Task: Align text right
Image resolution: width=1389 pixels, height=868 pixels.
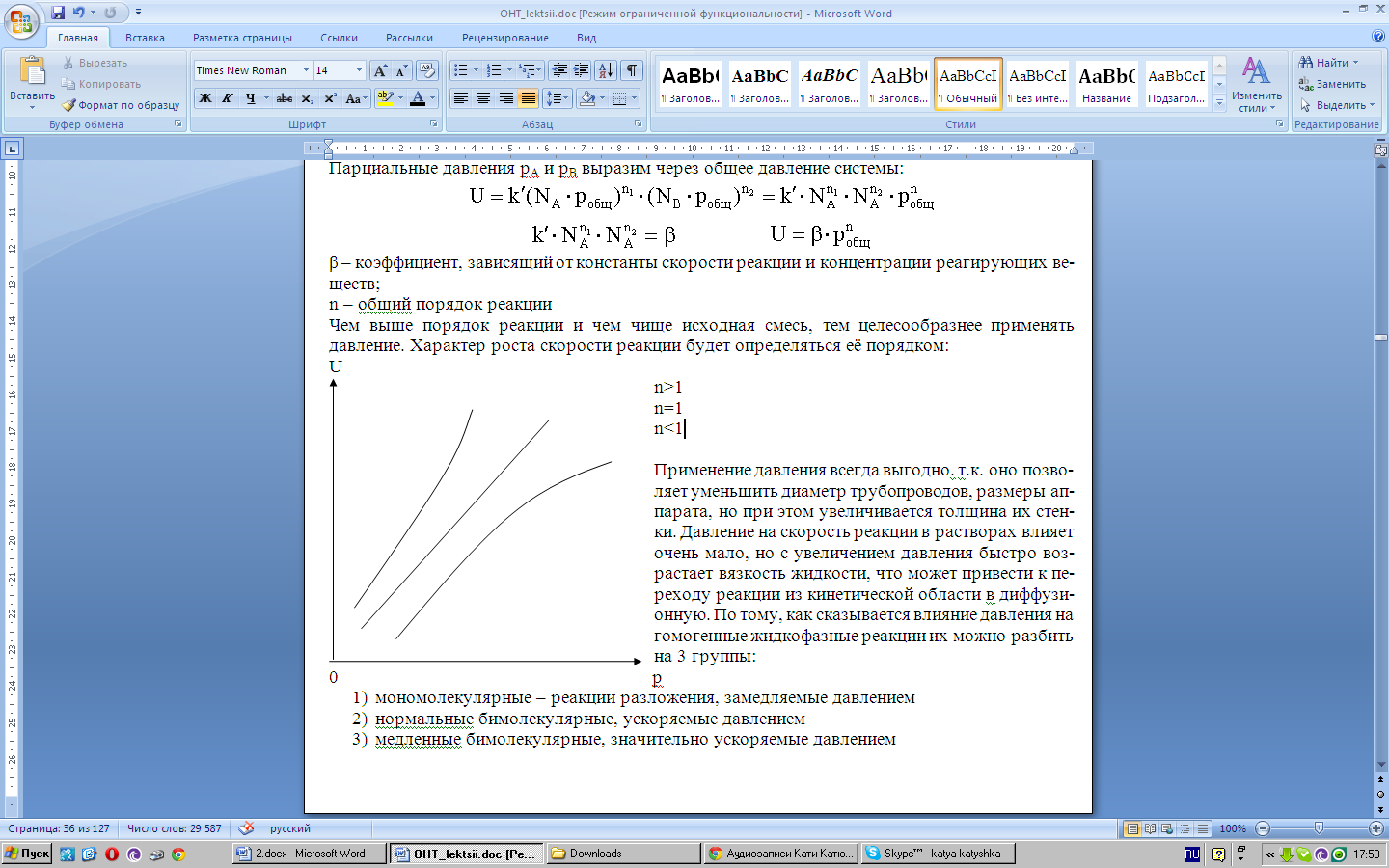Action: pyautogui.click(x=505, y=98)
